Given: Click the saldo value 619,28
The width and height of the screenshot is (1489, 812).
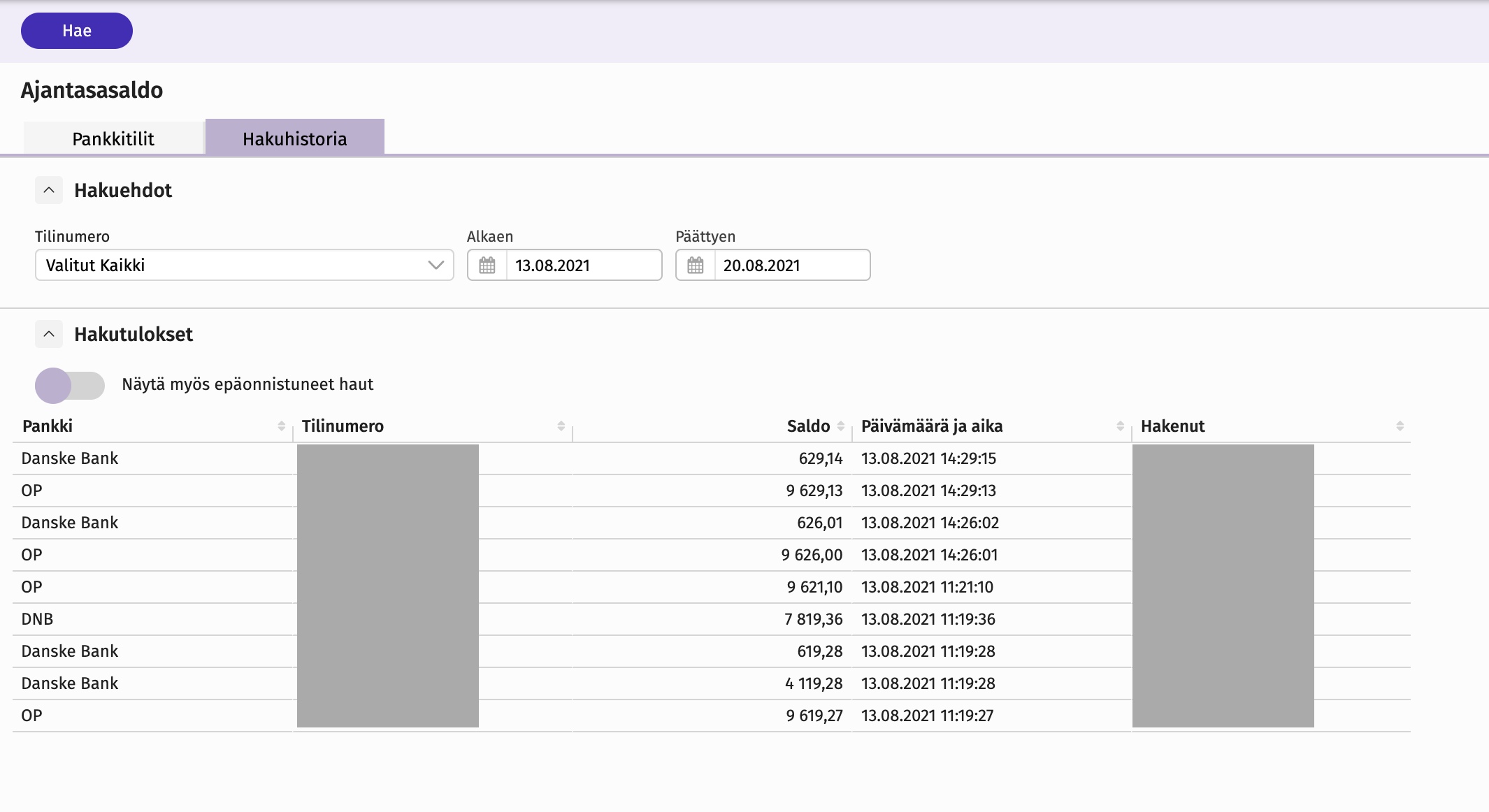Looking at the screenshot, I should click(820, 651).
